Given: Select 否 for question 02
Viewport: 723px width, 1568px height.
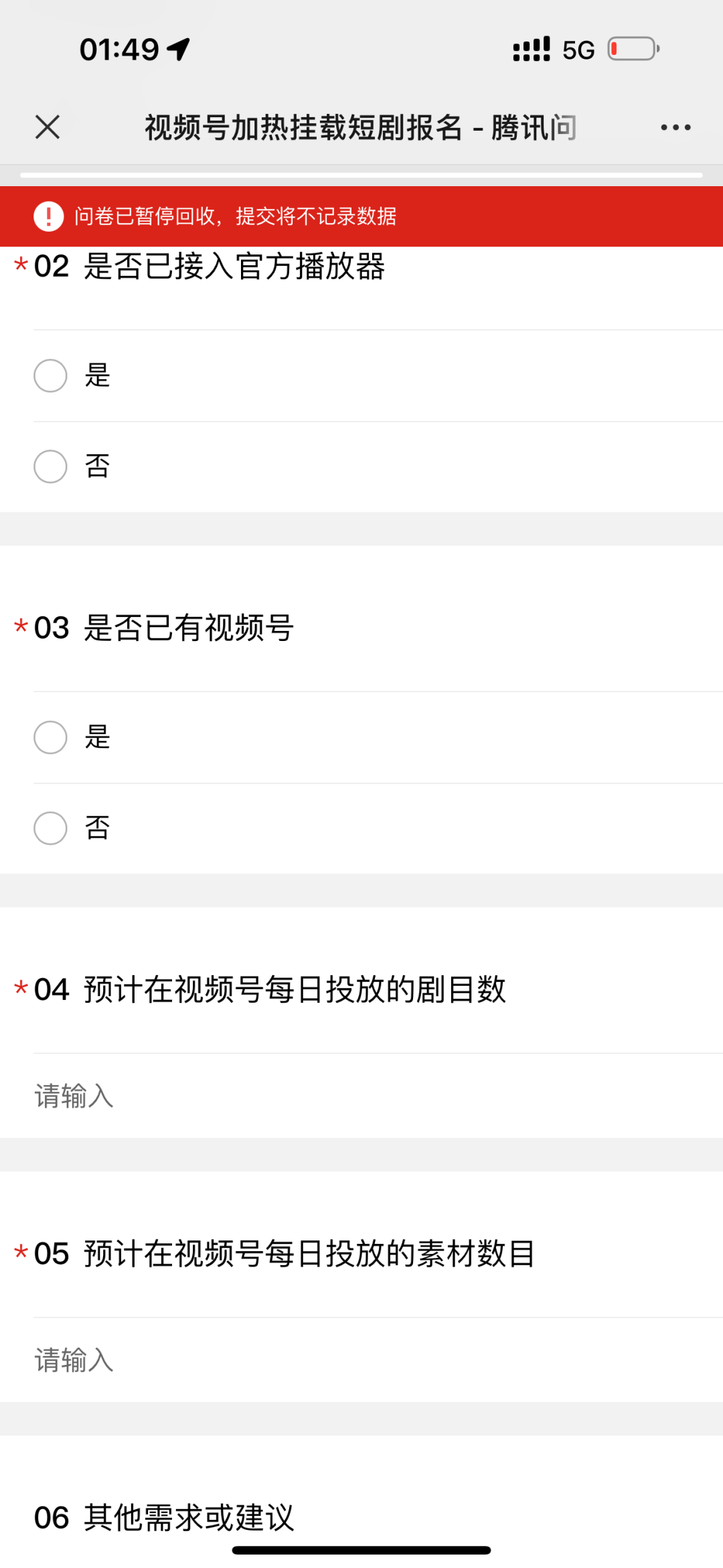Looking at the screenshot, I should 50,467.
